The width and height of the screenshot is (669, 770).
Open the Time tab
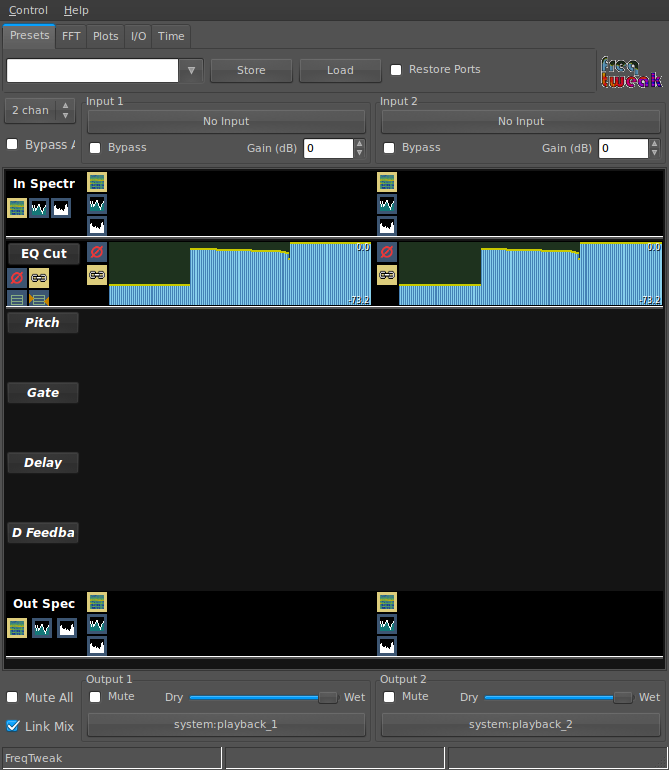171,36
